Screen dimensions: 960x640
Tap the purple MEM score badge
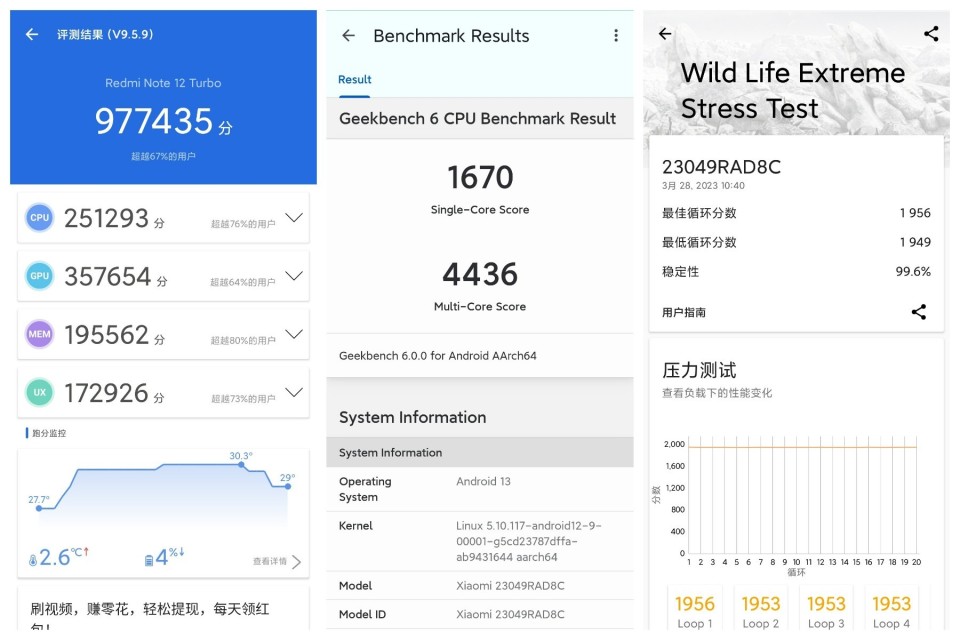pyautogui.click(x=39, y=334)
